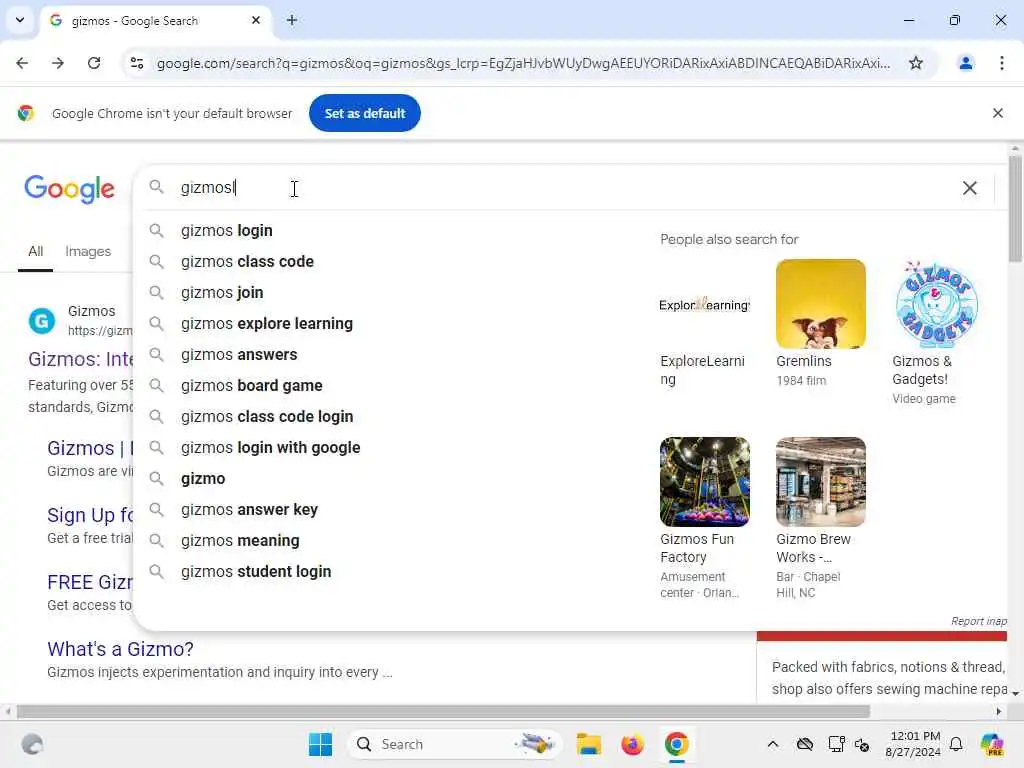This screenshot has width=1024, height=768.
Task: Open the ExploreLearning related search thumbnail
Action: 704,304
